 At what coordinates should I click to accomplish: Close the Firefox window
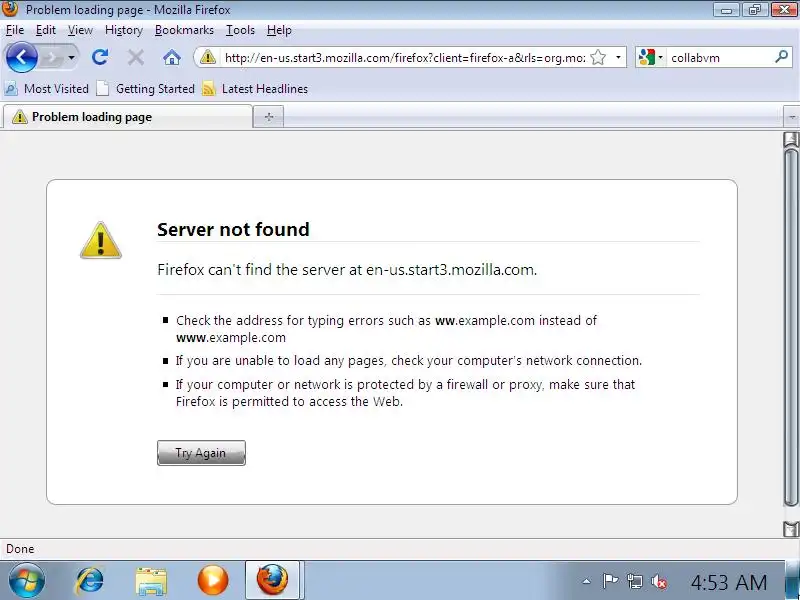(784, 10)
